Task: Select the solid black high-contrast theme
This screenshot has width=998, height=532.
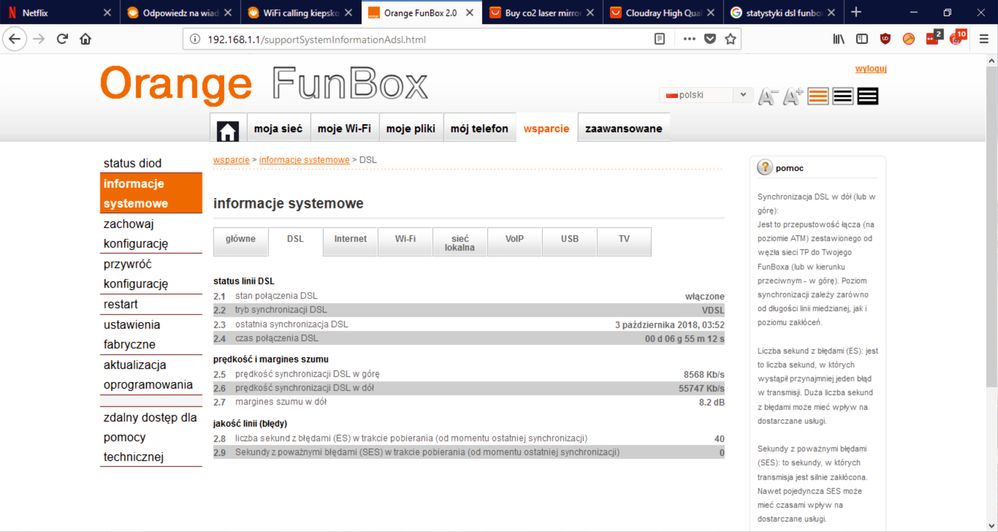Action: (868, 96)
